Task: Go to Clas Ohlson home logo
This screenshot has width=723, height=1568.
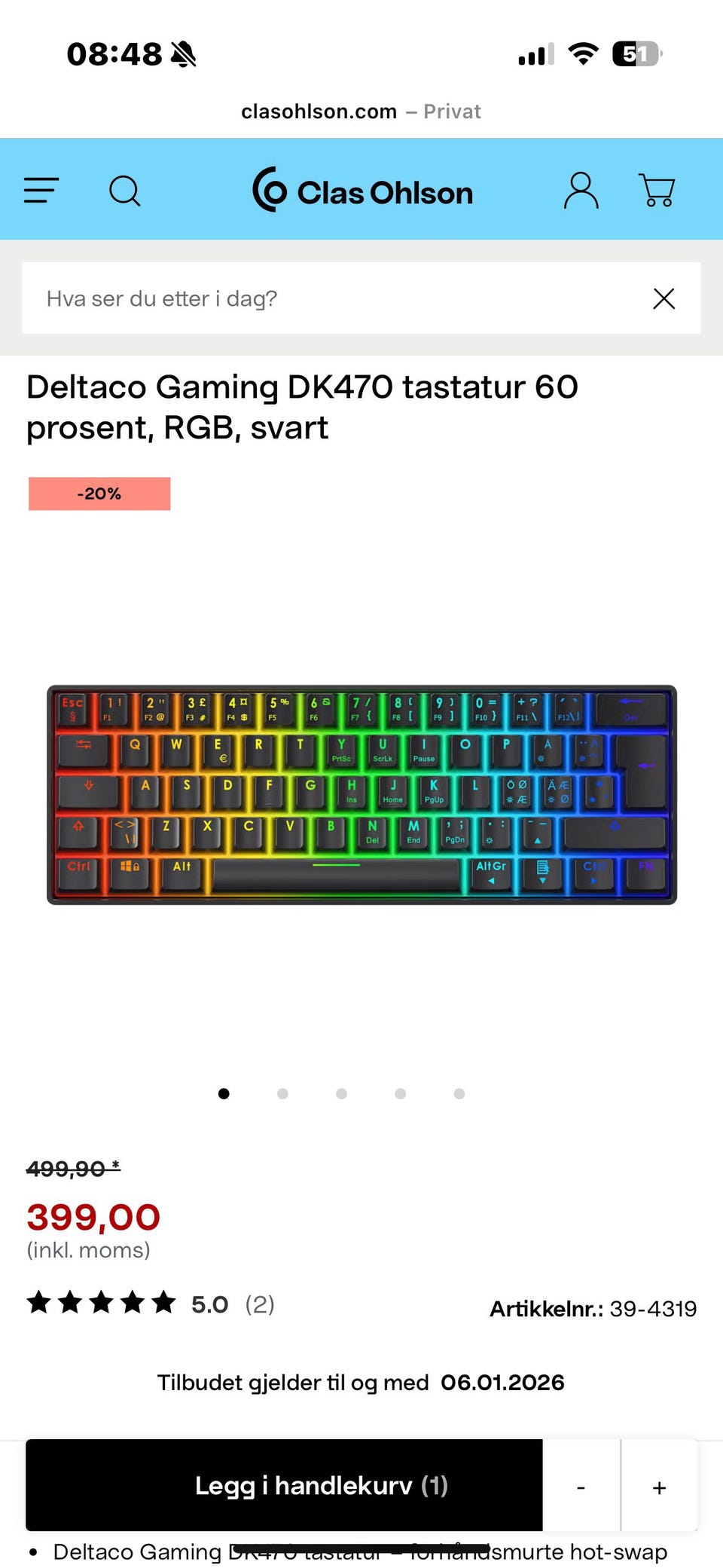Action: click(x=362, y=191)
